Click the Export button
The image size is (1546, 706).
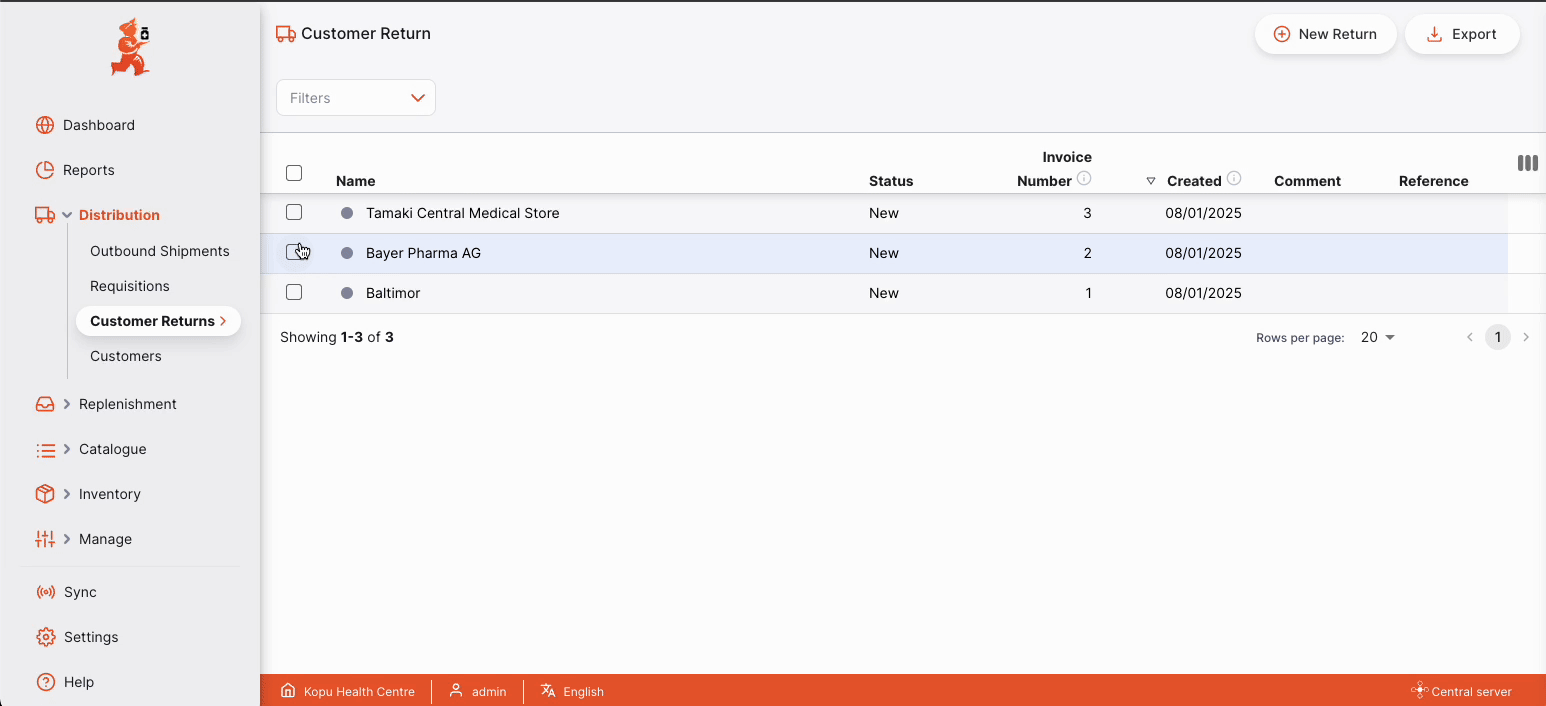[1462, 34]
